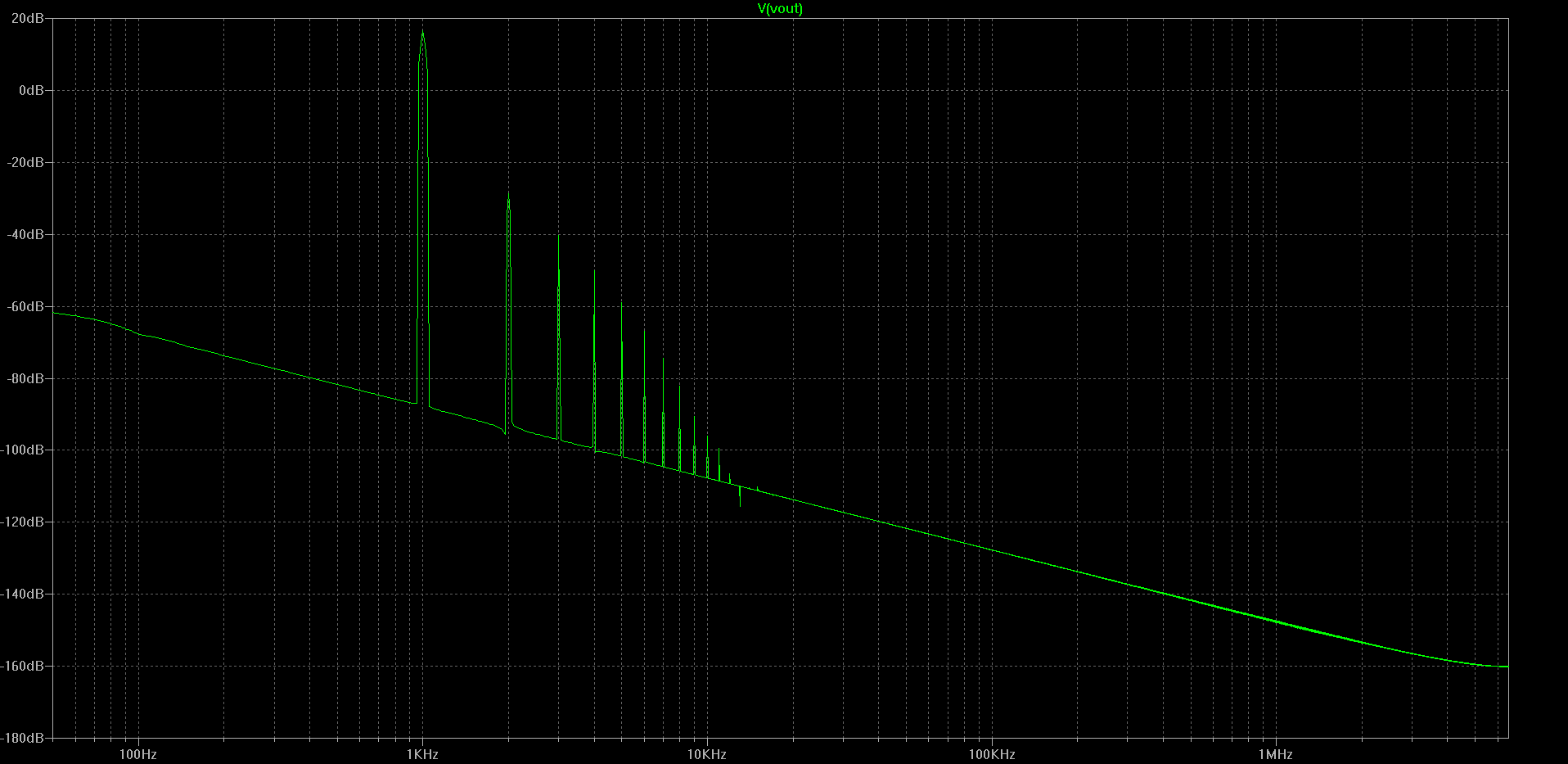1568x764 pixels.
Task: Click the 20dB vertical axis label
Action: [28, 18]
